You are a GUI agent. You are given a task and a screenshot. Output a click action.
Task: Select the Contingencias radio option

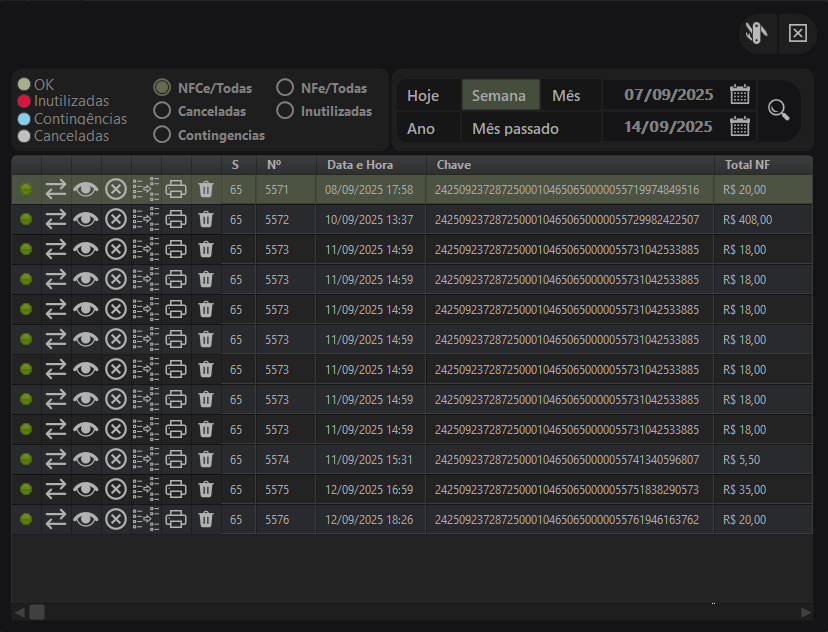pos(161,134)
